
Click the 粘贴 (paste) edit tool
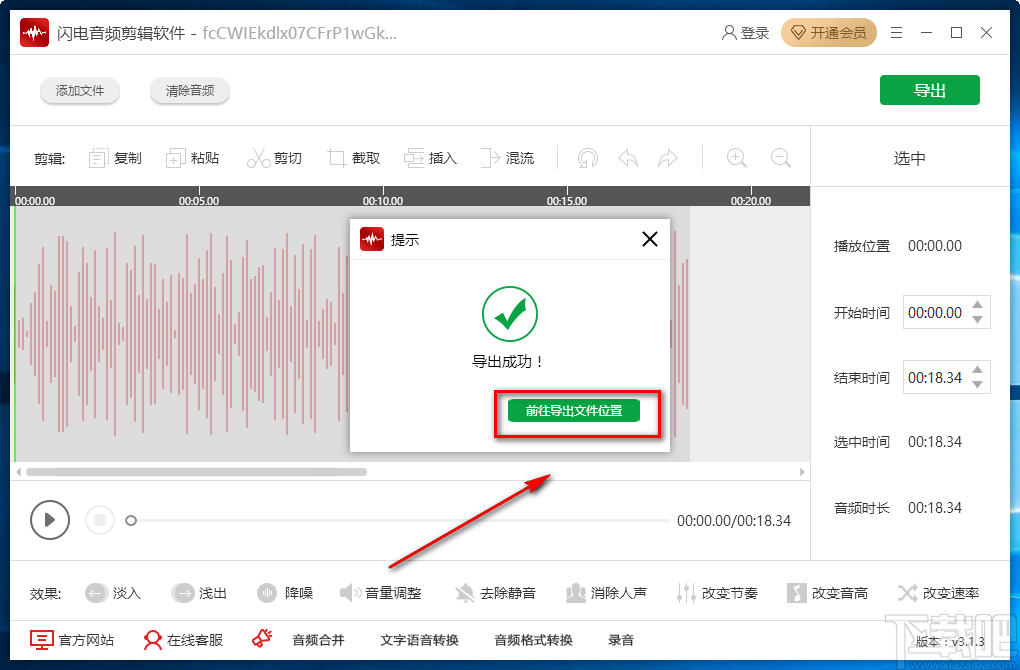[193, 158]
